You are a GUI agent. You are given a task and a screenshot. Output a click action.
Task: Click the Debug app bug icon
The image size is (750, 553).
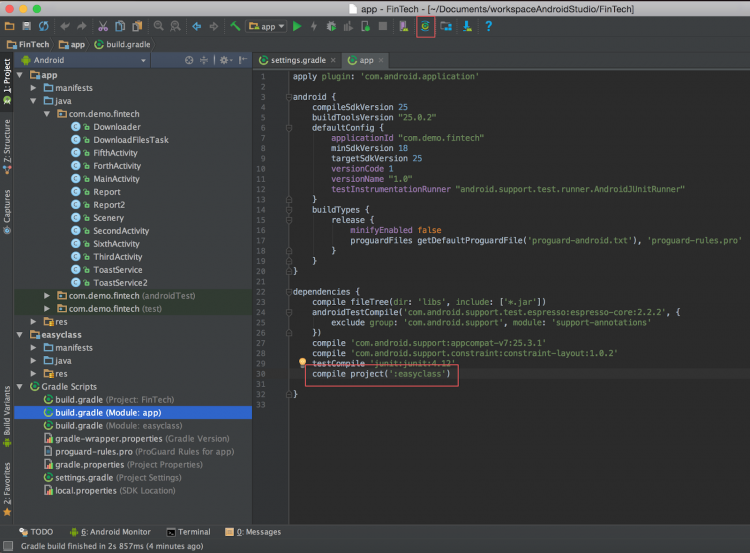pyautogui.click(x=332, y=26)
